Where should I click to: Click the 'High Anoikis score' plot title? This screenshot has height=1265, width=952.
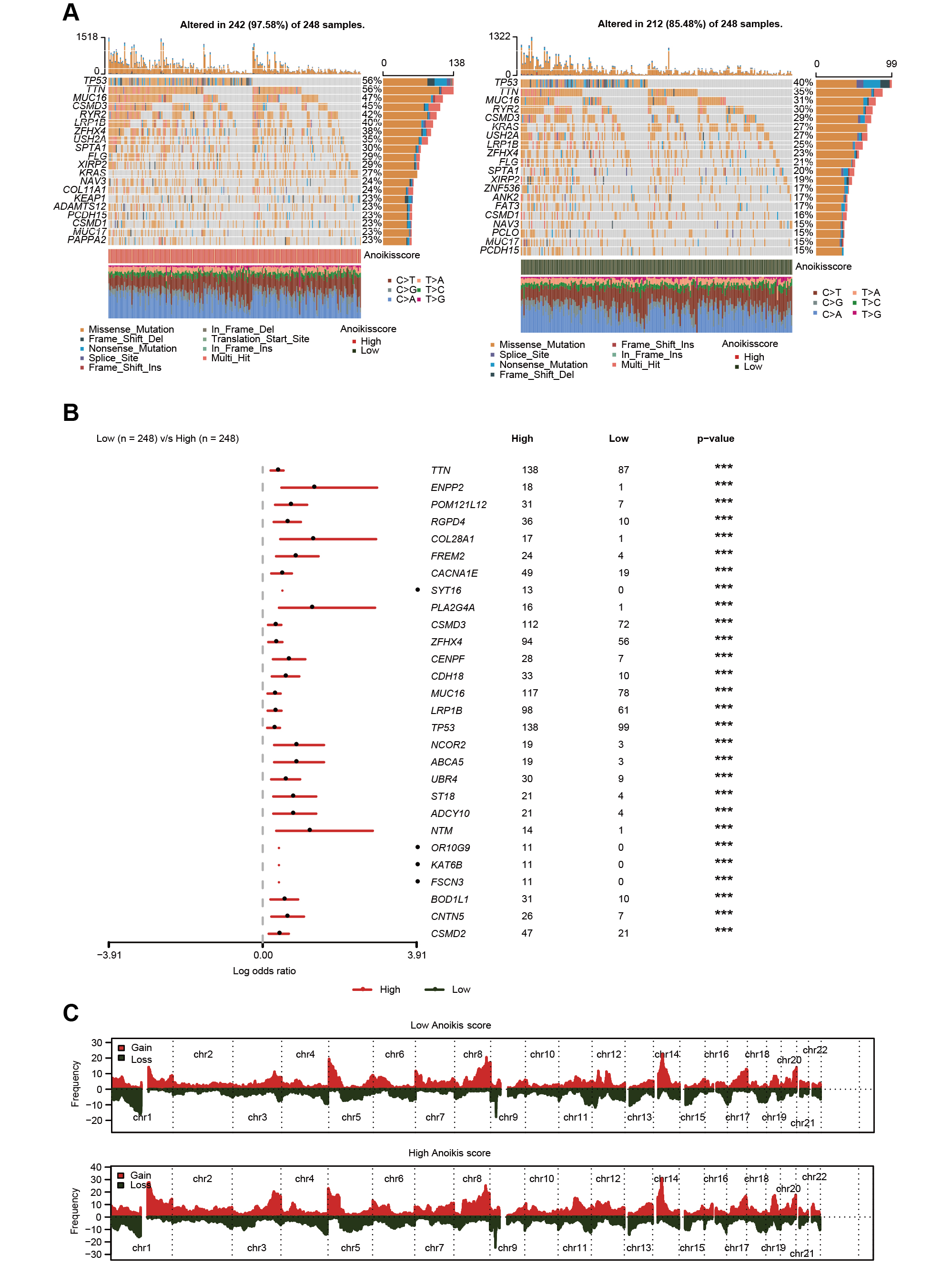tap(449, 1153)
